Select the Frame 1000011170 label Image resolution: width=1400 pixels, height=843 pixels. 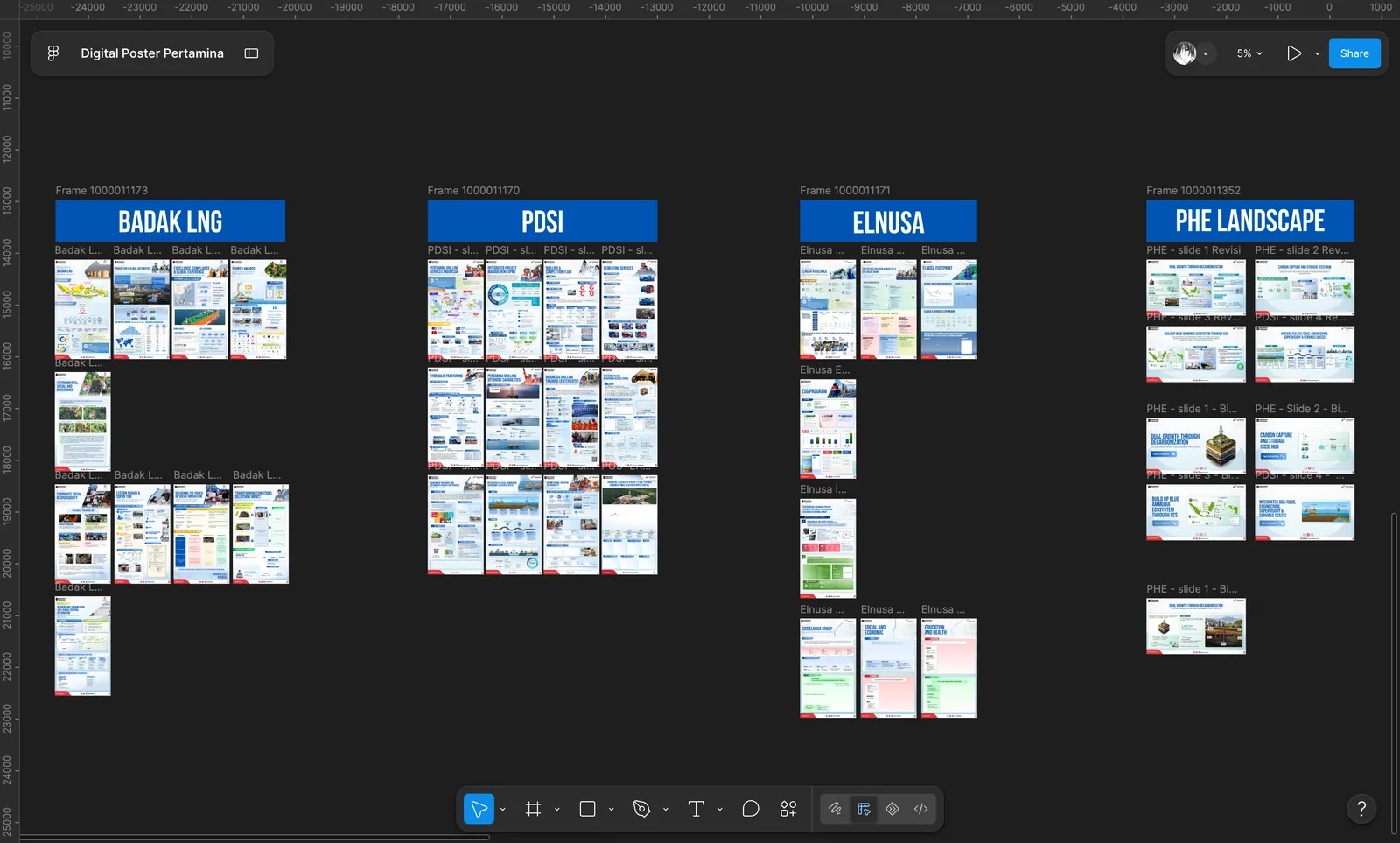[473, 191]
